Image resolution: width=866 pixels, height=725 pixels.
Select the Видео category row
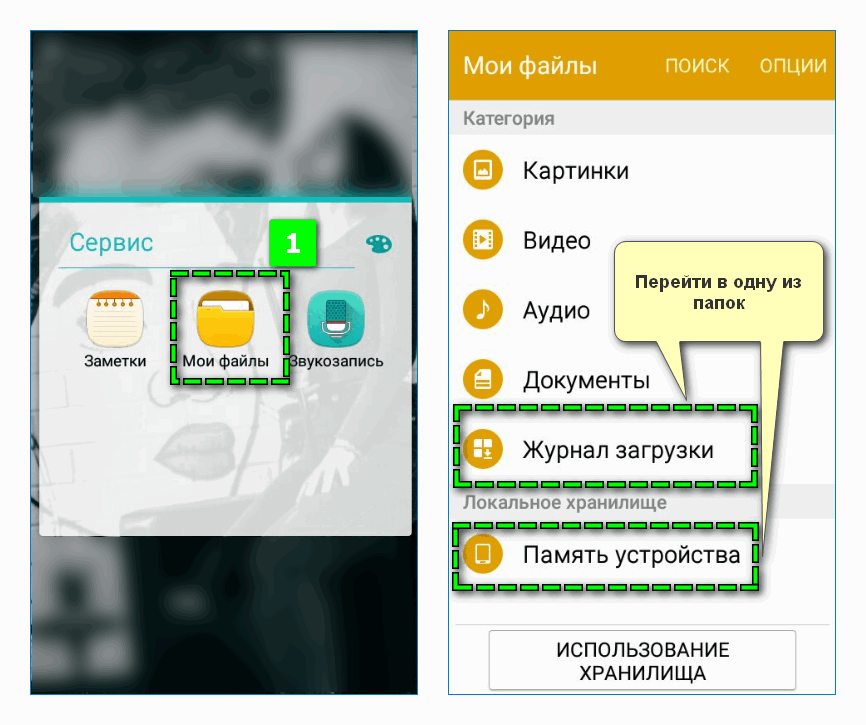(x=555, y=240)
